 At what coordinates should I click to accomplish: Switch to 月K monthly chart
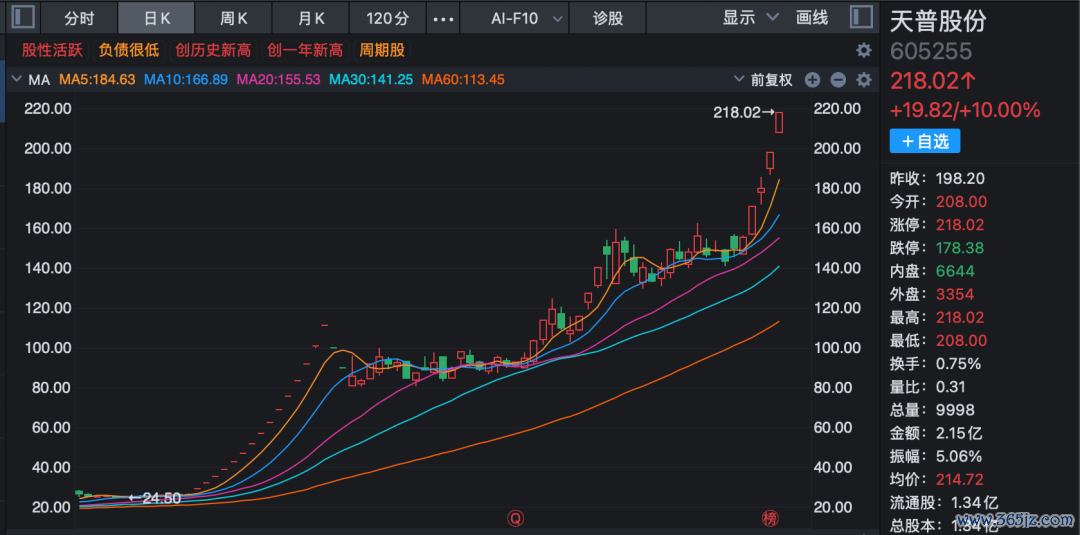tap(311, 18)
